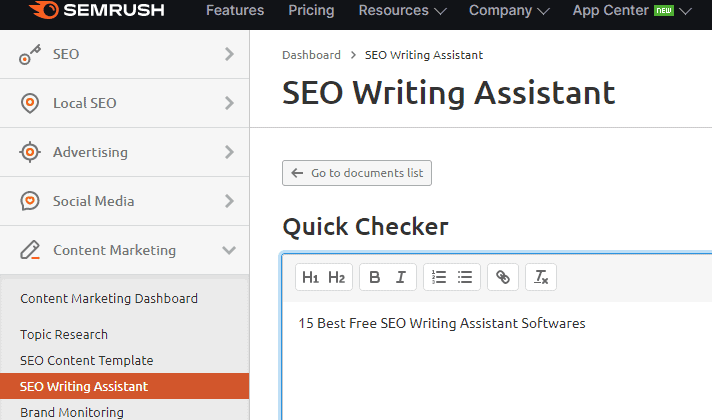
Task: Click the 'SEO Writing Assistant' page title
Action: 448,93
